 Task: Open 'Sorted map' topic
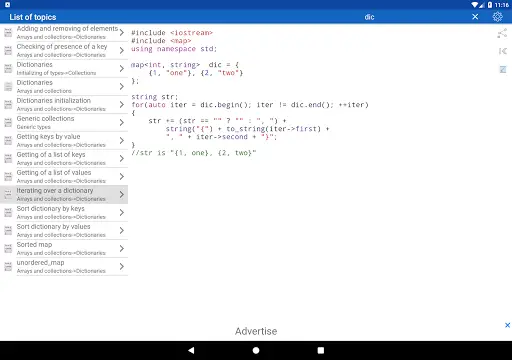tap(64, 248)
